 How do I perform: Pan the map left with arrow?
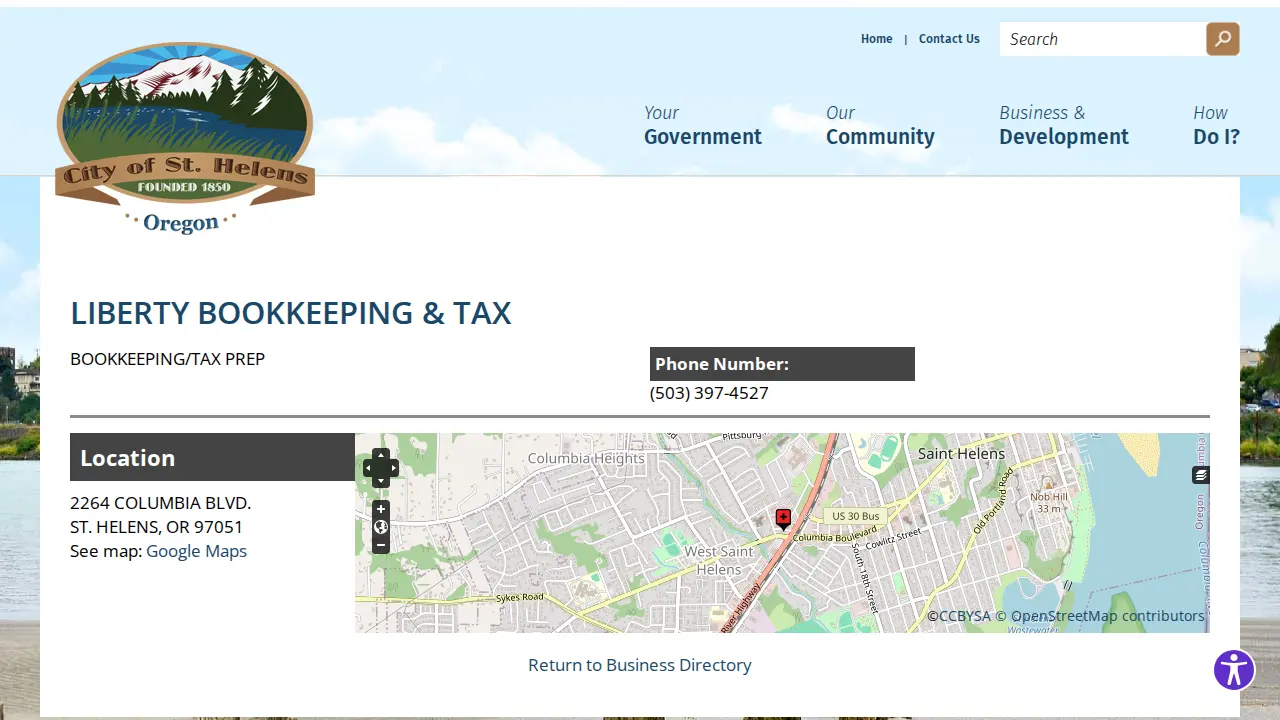(368, 468)
